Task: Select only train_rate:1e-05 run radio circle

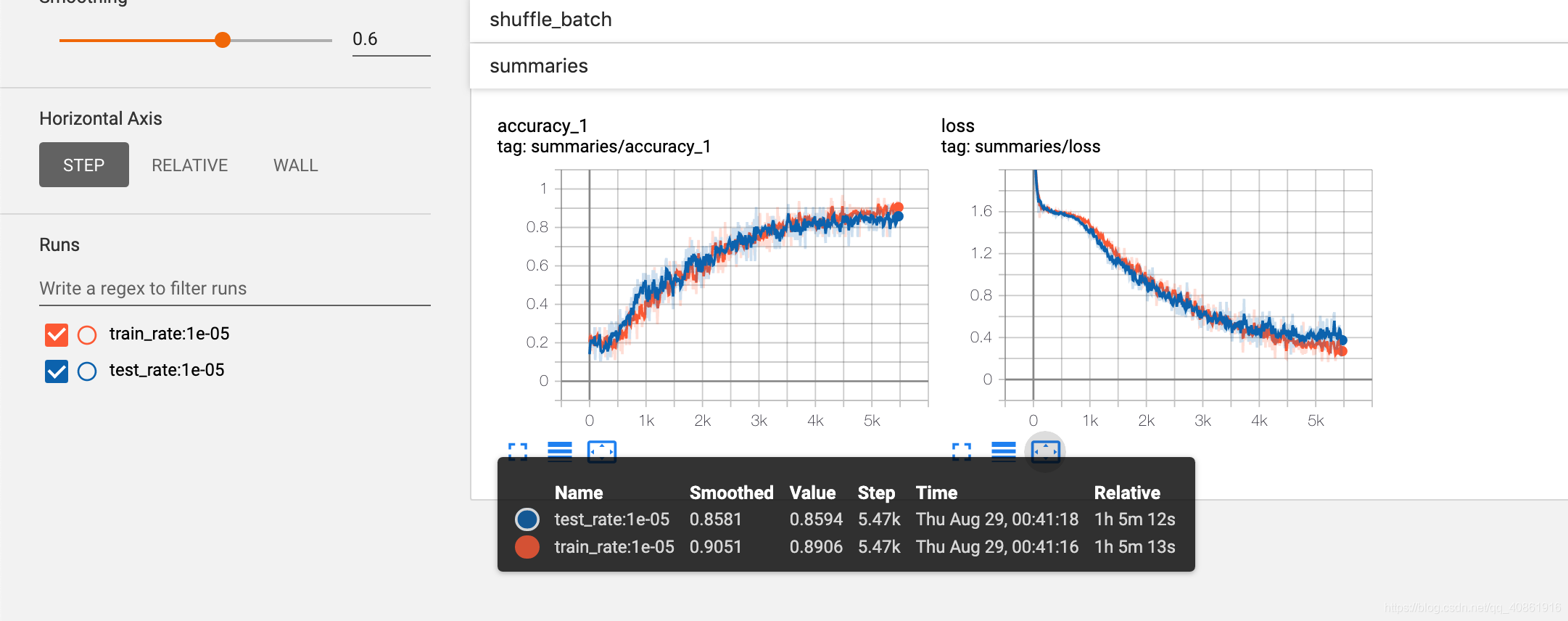Action: [x=87, y=334]
